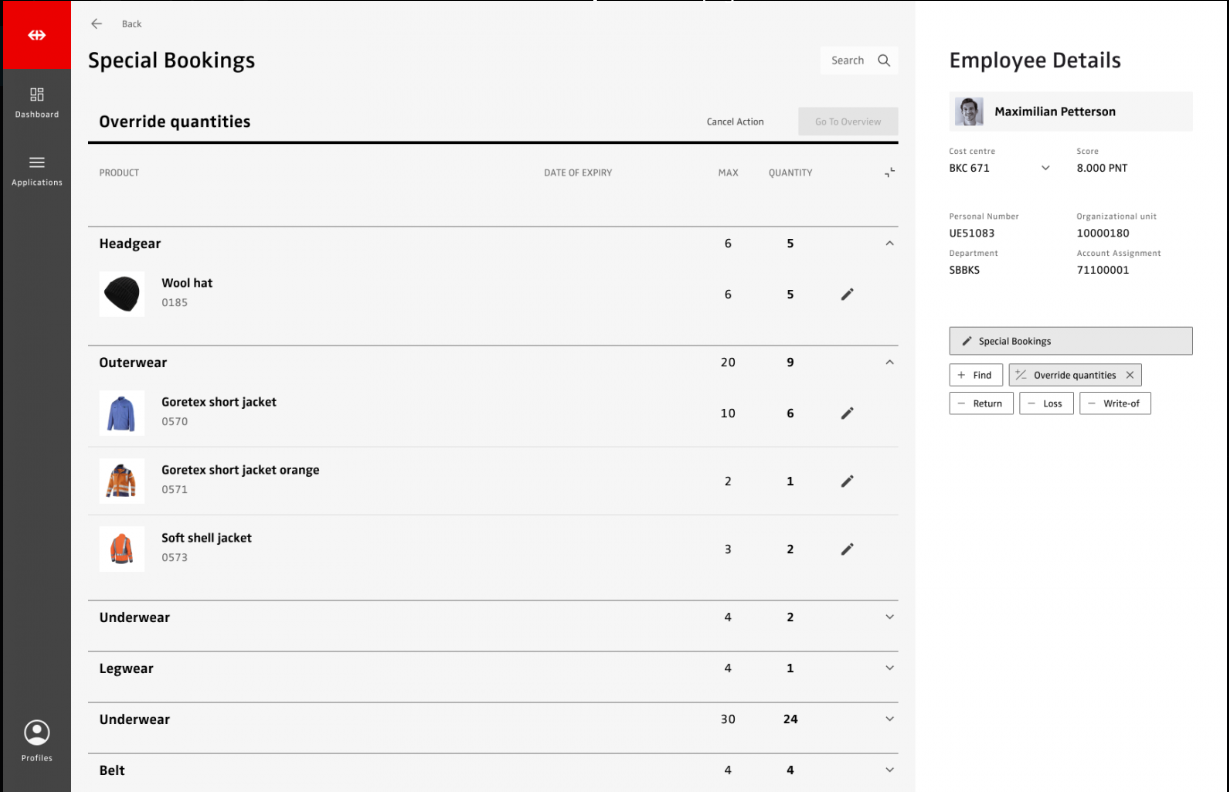Collapse the Outerwear category
The image size is (1229, 792).
[889, 362]
